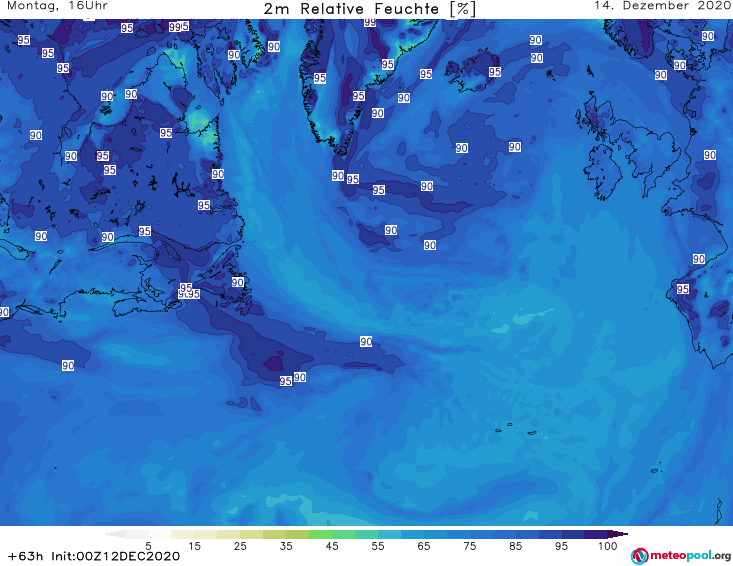Select the '+63h' forecast hour text
Screen dimensions: 733x566
click(x=26, y=556)
